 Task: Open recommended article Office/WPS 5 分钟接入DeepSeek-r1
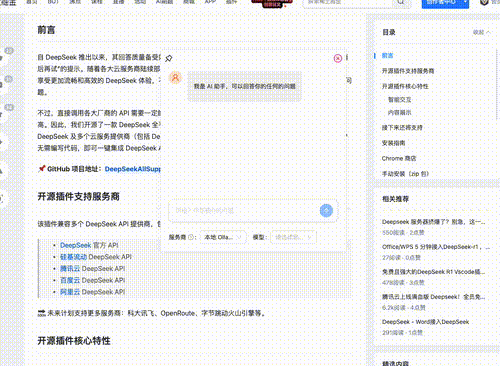click(436, 247)
